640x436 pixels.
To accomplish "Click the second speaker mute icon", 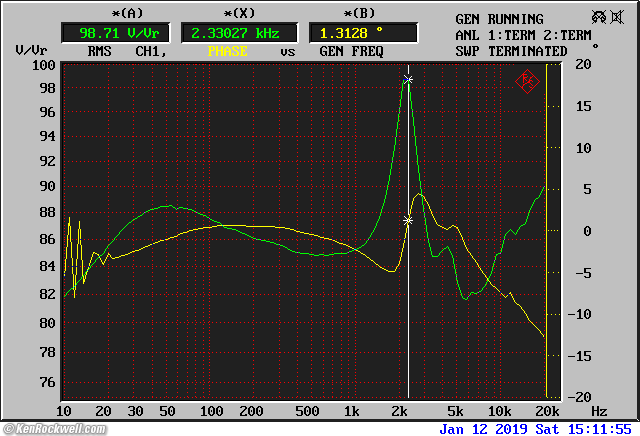I will point(619,17).
